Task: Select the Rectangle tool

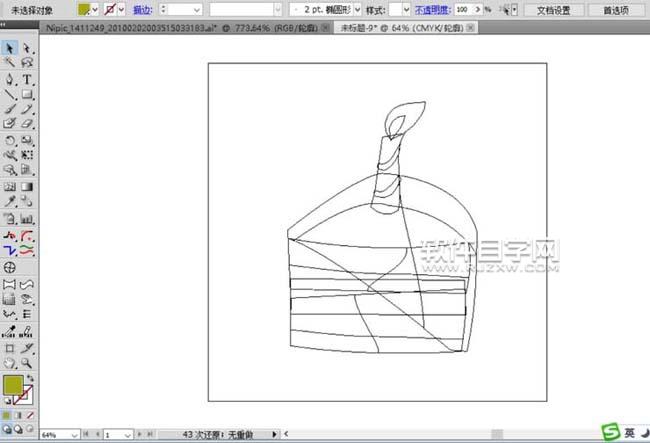Action: click(x=27, y=94)
